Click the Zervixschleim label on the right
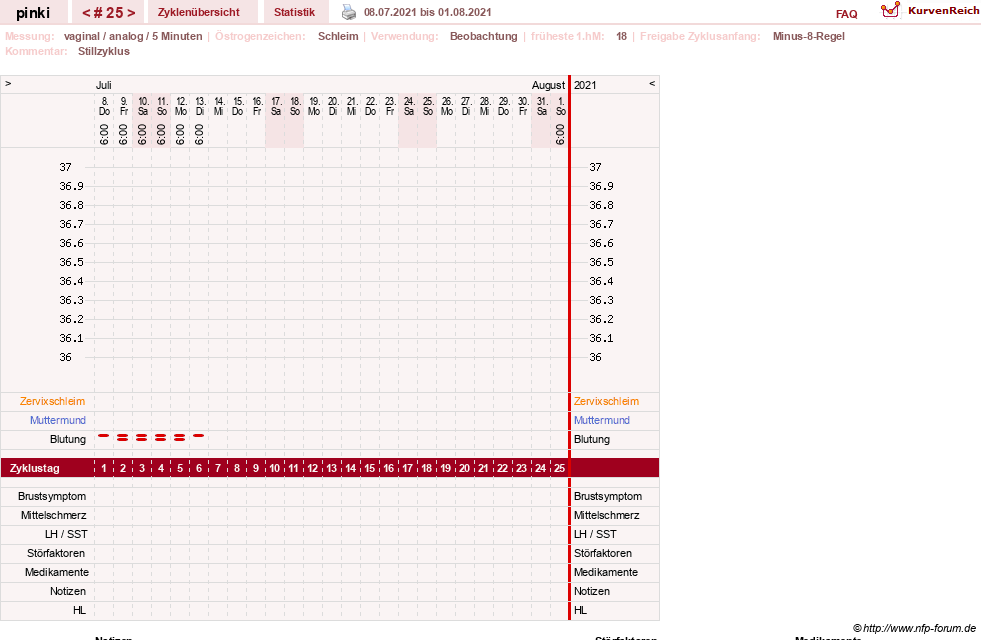The height and width of the screenshot is (640, 981). [606, 401]
